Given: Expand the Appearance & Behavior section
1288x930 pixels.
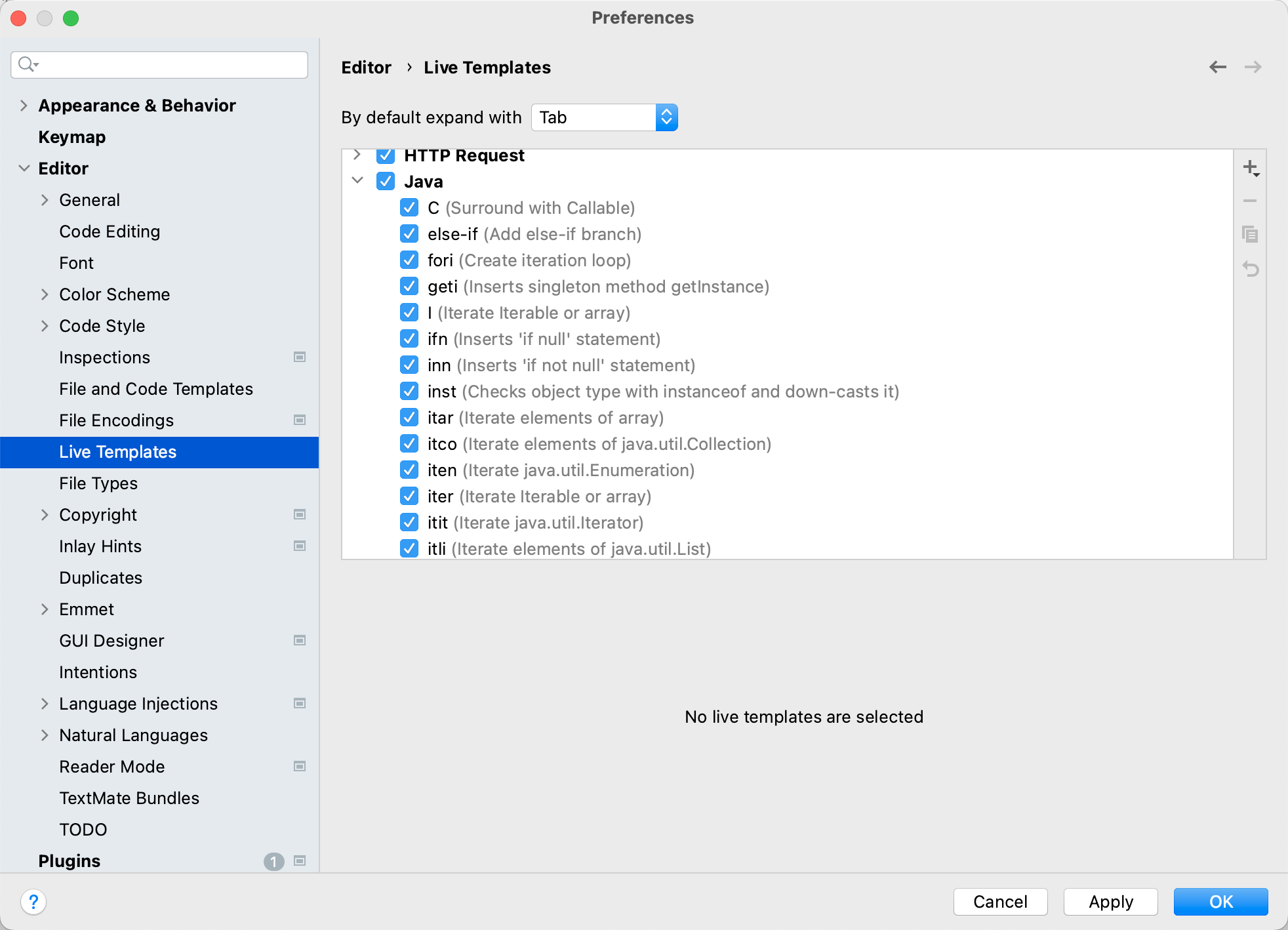Looking at the screenshot, I should pos(24,106).
